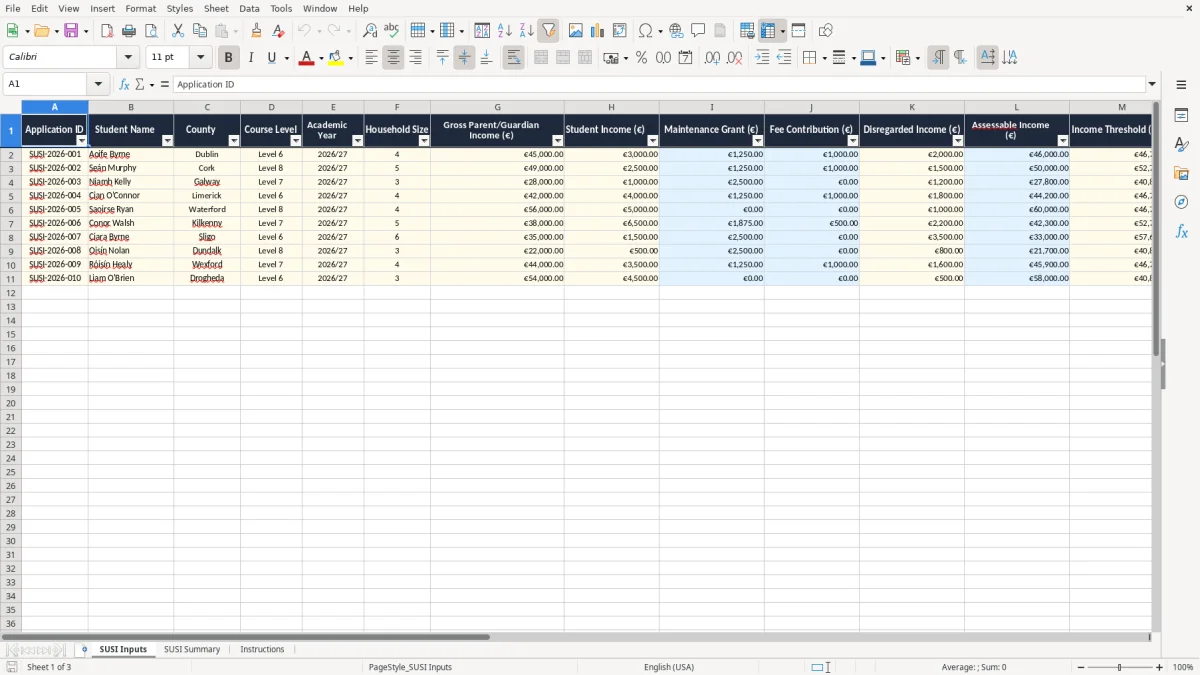The image size is (1200, 675).
Task: Toggle Freeze Rows and Columns button
Action: click(x=768, y=31)
